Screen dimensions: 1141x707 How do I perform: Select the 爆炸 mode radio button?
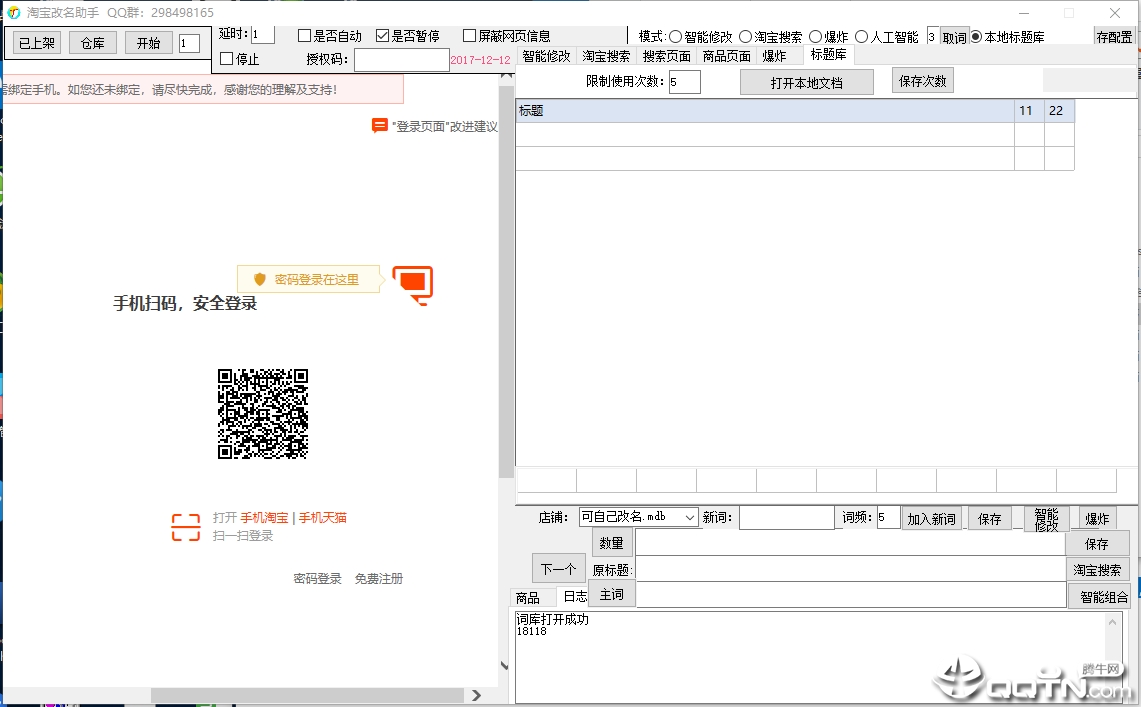tap(816, 36)
